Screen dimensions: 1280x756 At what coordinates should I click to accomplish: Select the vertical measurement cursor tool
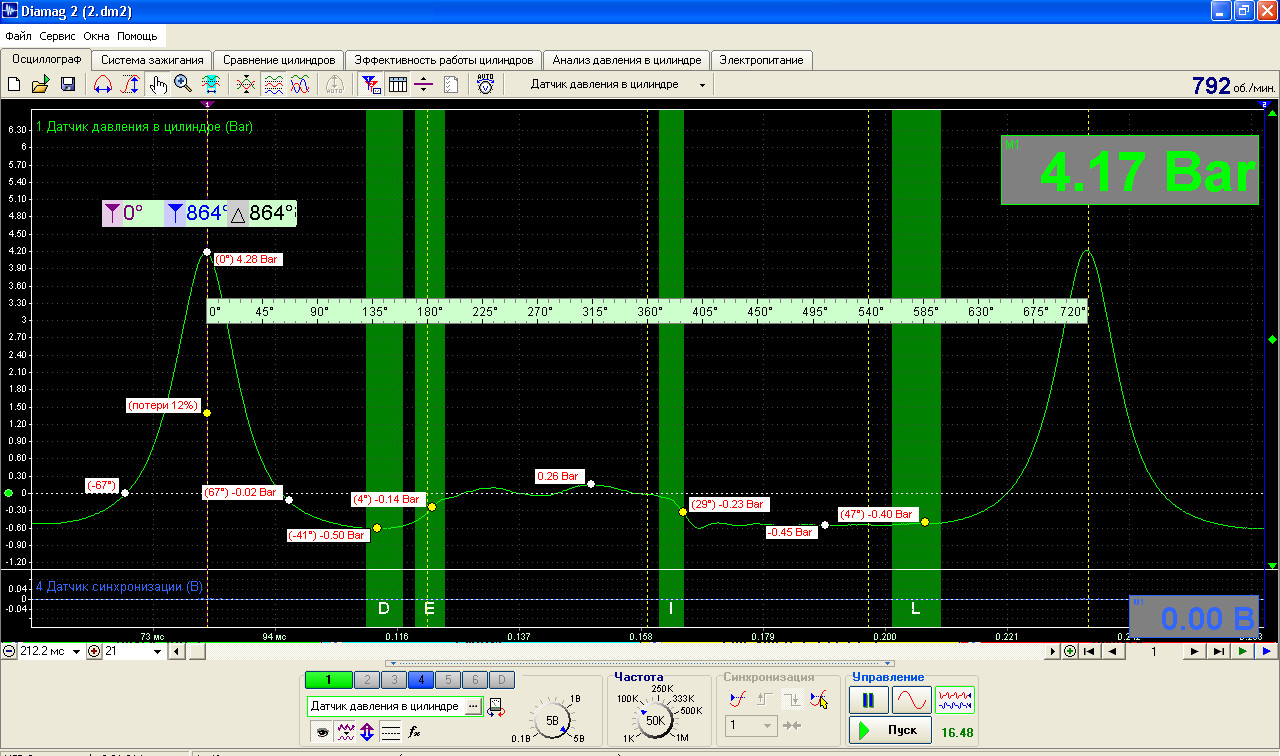[130, 85]
